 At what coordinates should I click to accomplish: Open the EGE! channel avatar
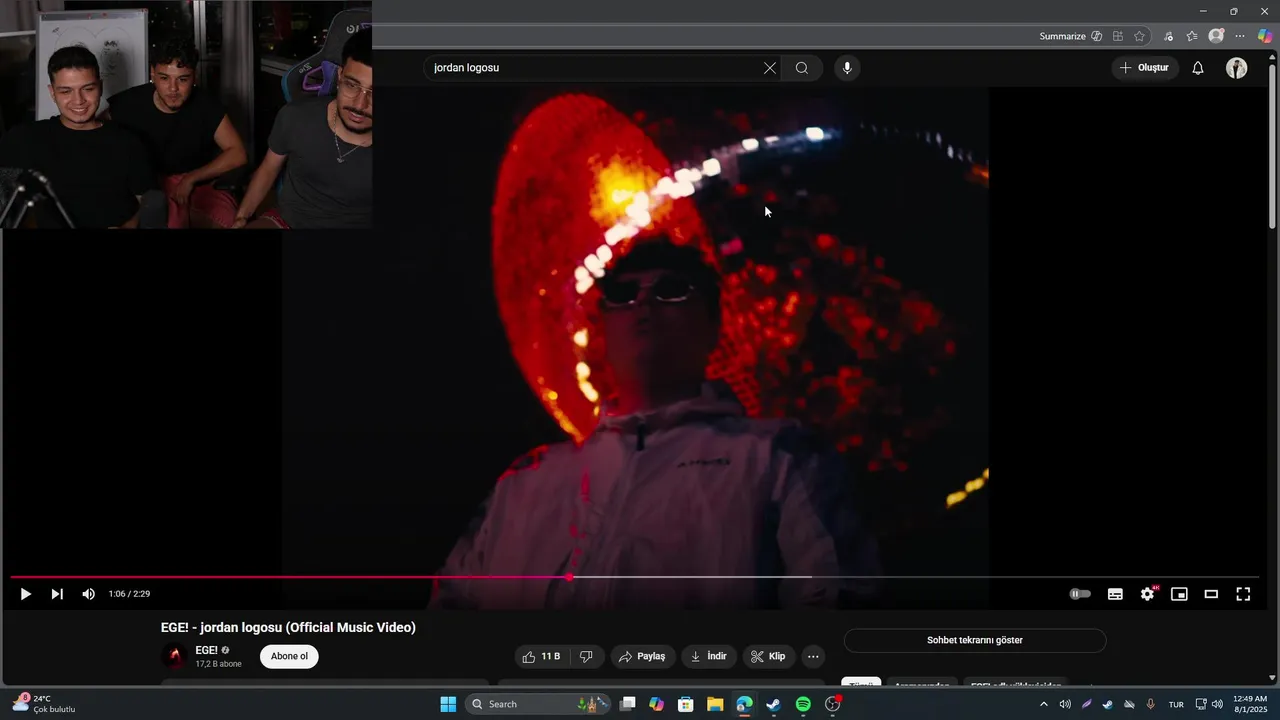pos(174,657)
